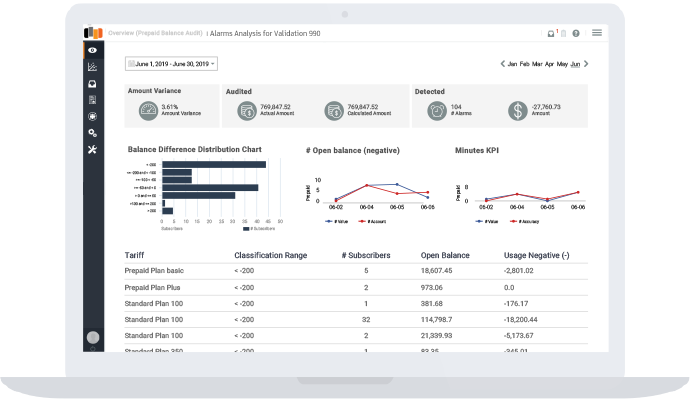Select the Jun month tab

click(x=575, y=64)
